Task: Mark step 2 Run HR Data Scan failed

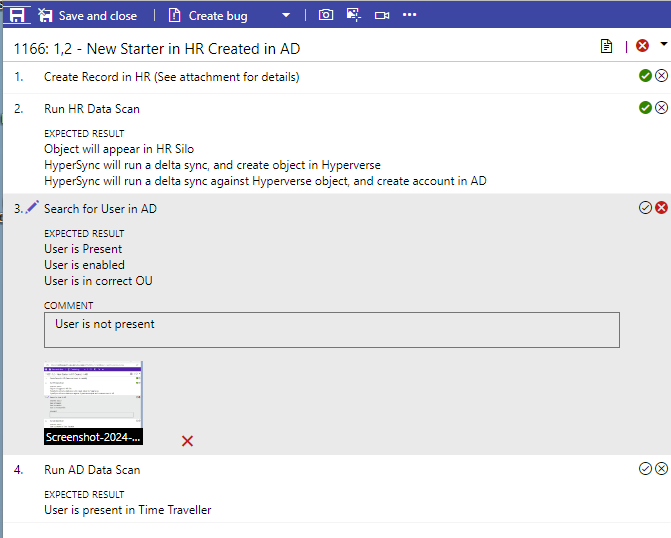Action: click(661, 108)
